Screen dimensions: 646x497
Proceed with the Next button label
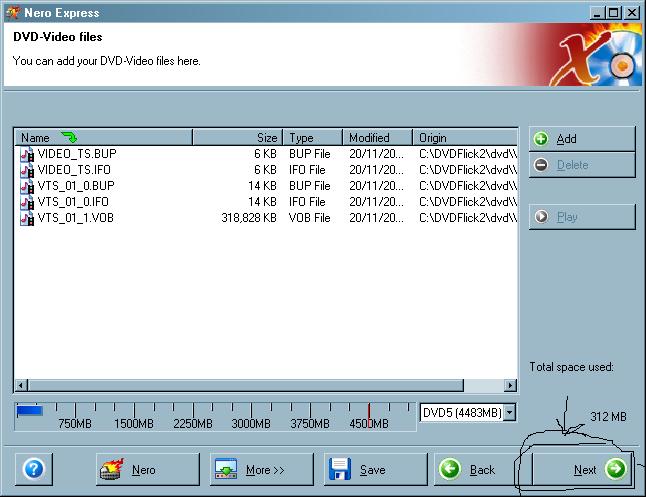(x=585, y=470)
